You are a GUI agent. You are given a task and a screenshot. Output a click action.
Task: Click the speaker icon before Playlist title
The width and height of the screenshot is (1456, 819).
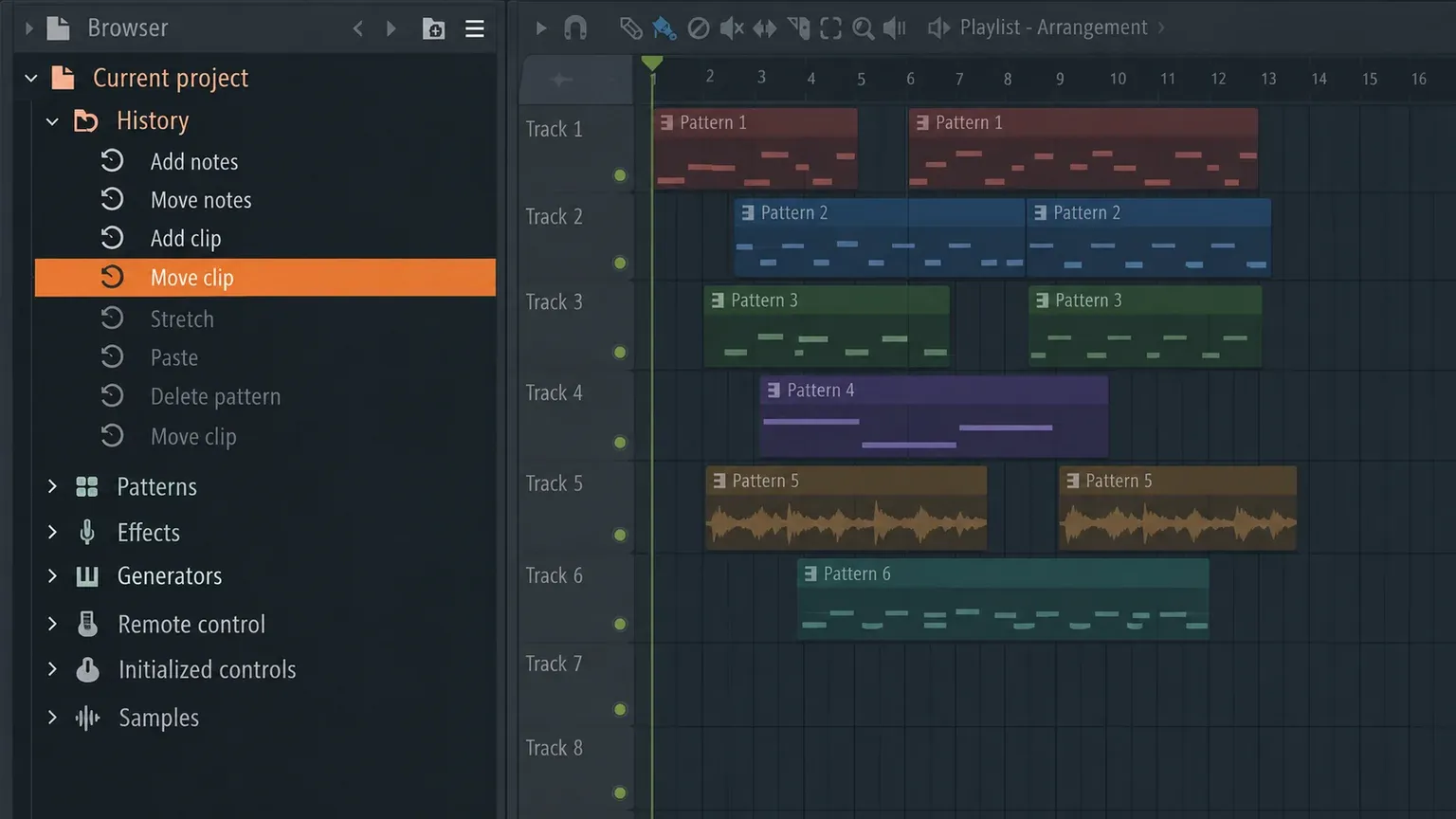point(938,28)
